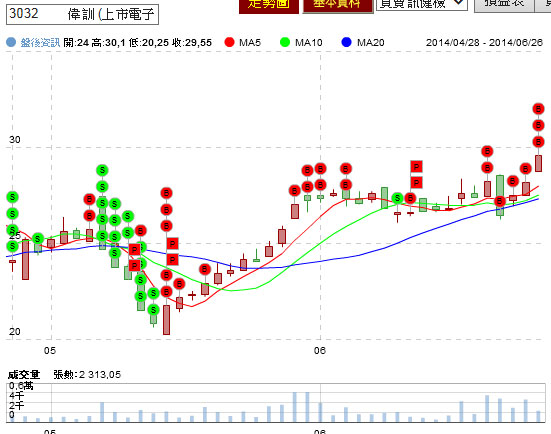Click the date range 2014/04/28 - 2014/06/26

484,43
